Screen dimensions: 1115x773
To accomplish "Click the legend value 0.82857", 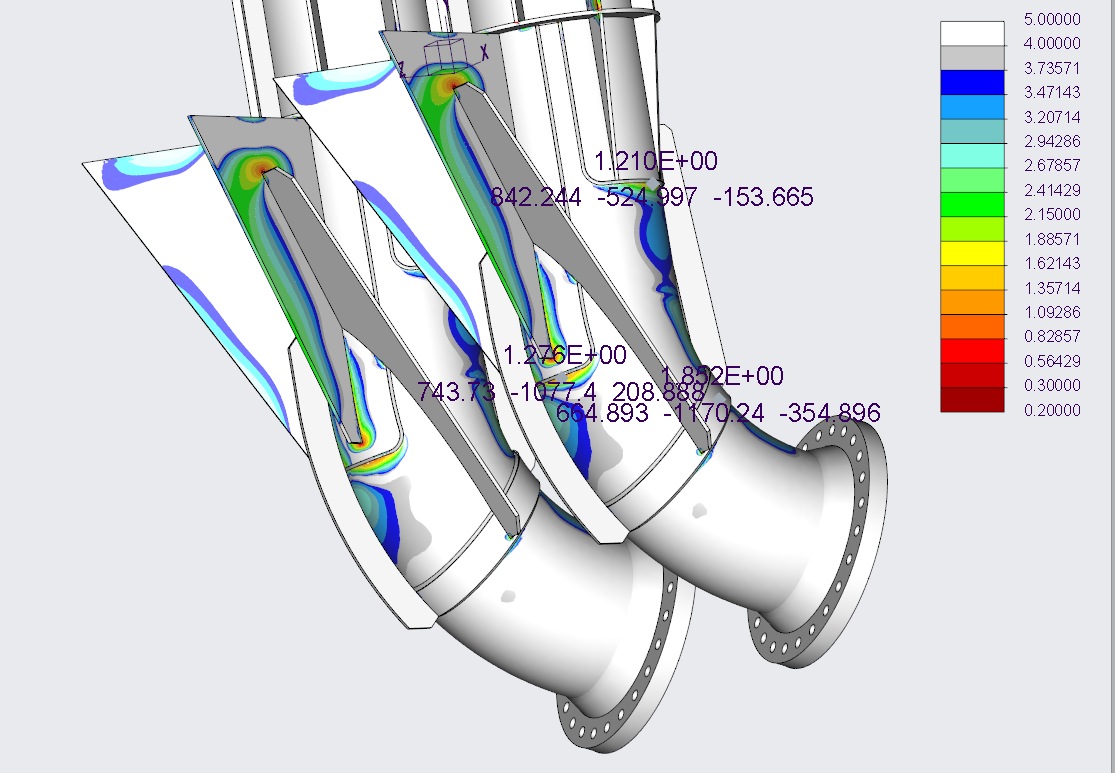I will pyautogui.click(x=1052, y=336).
